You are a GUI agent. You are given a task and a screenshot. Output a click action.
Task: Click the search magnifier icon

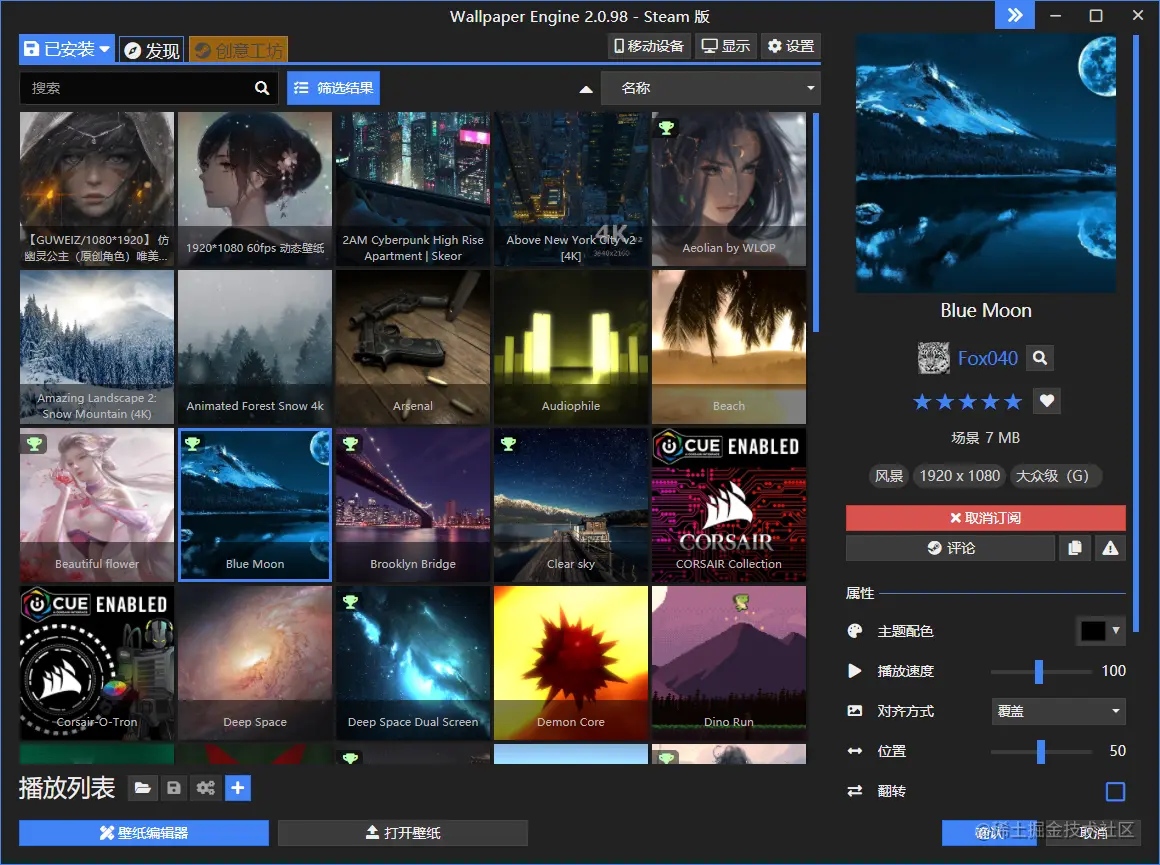pos(262,88)
